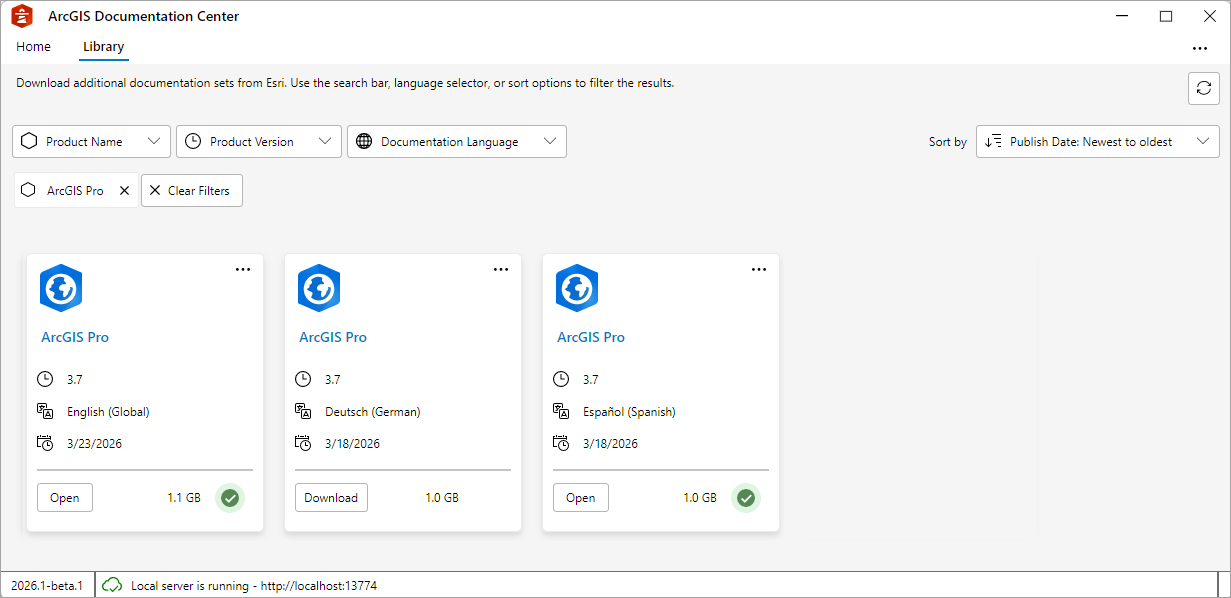Click the ArcGIS Pro globe icon on Spanish card
This screenshot has width=1231, height=598.
577,289
